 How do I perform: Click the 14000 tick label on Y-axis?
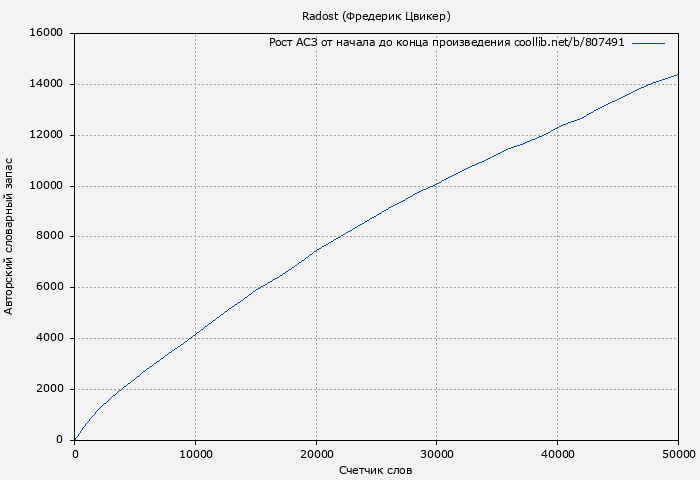tap(47, 84)
